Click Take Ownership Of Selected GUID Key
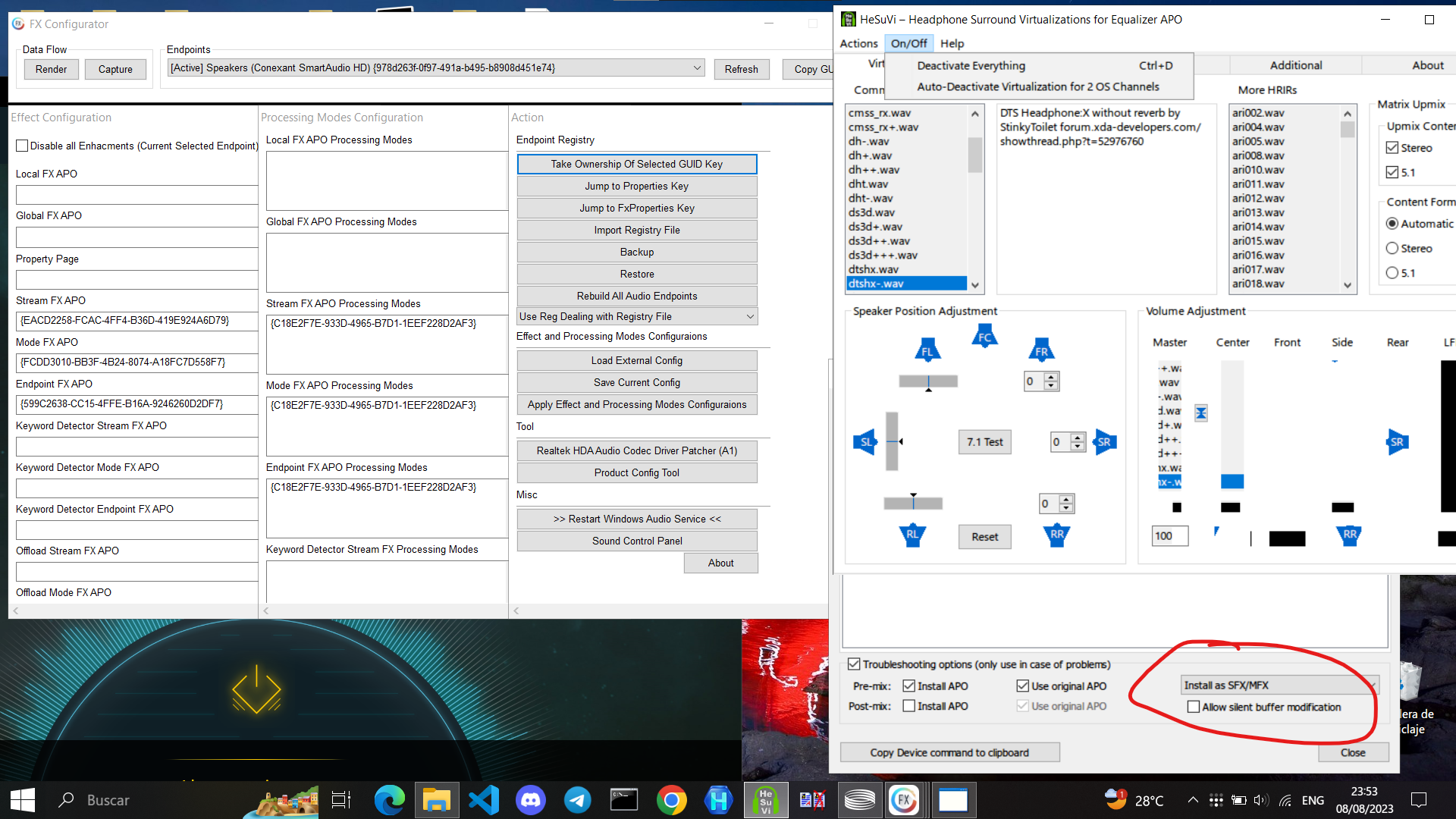 coord(637,164)
